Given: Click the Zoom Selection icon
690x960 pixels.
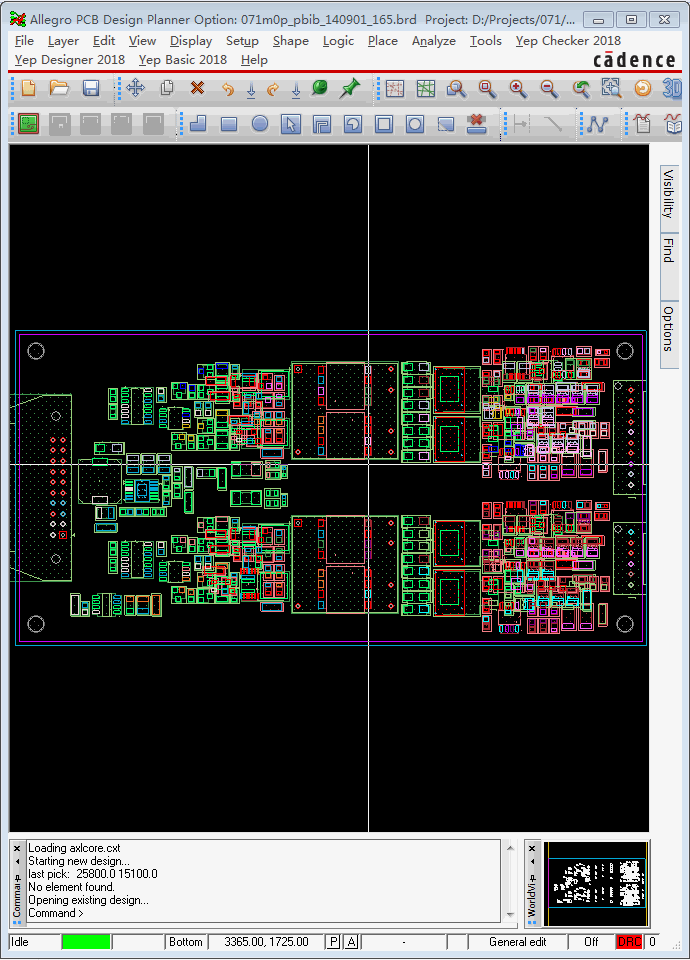Looking at the screenshot, I should (x=611, y=89).
